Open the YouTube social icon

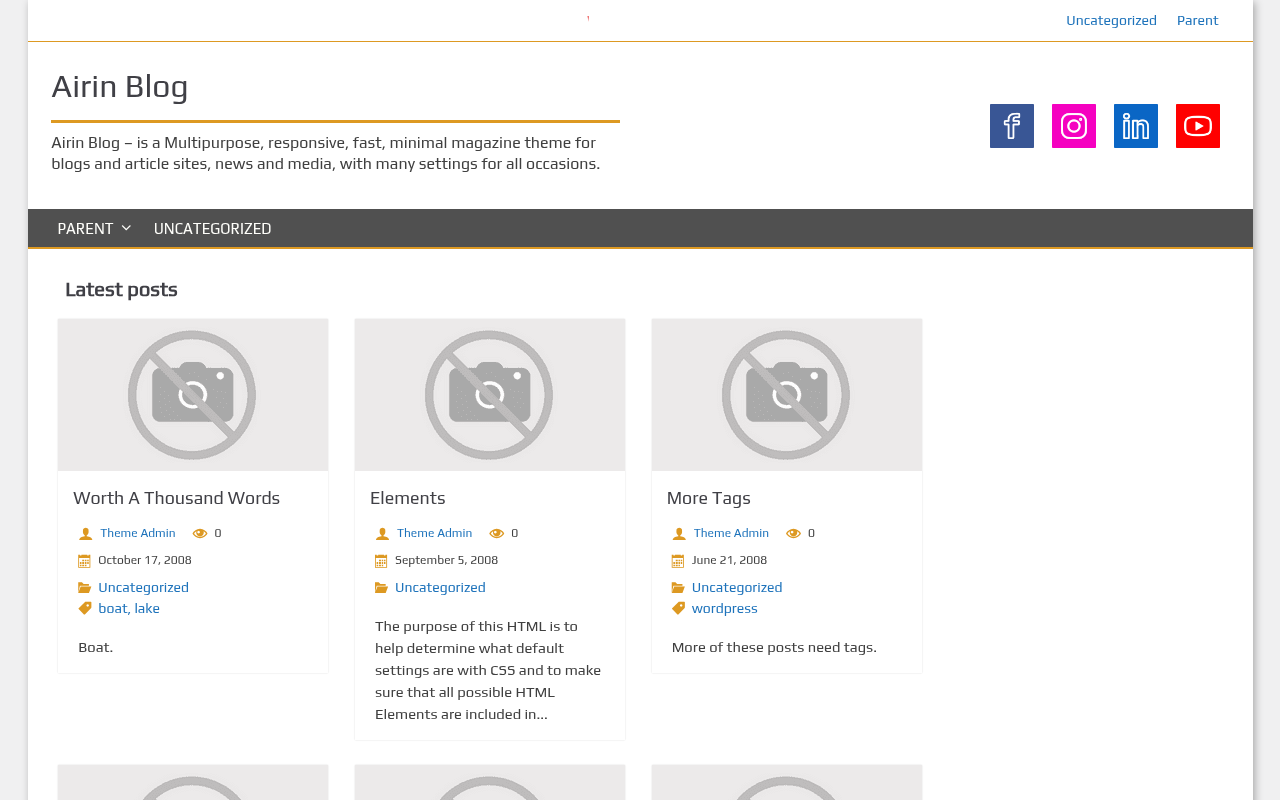[x=1198, y=126]
